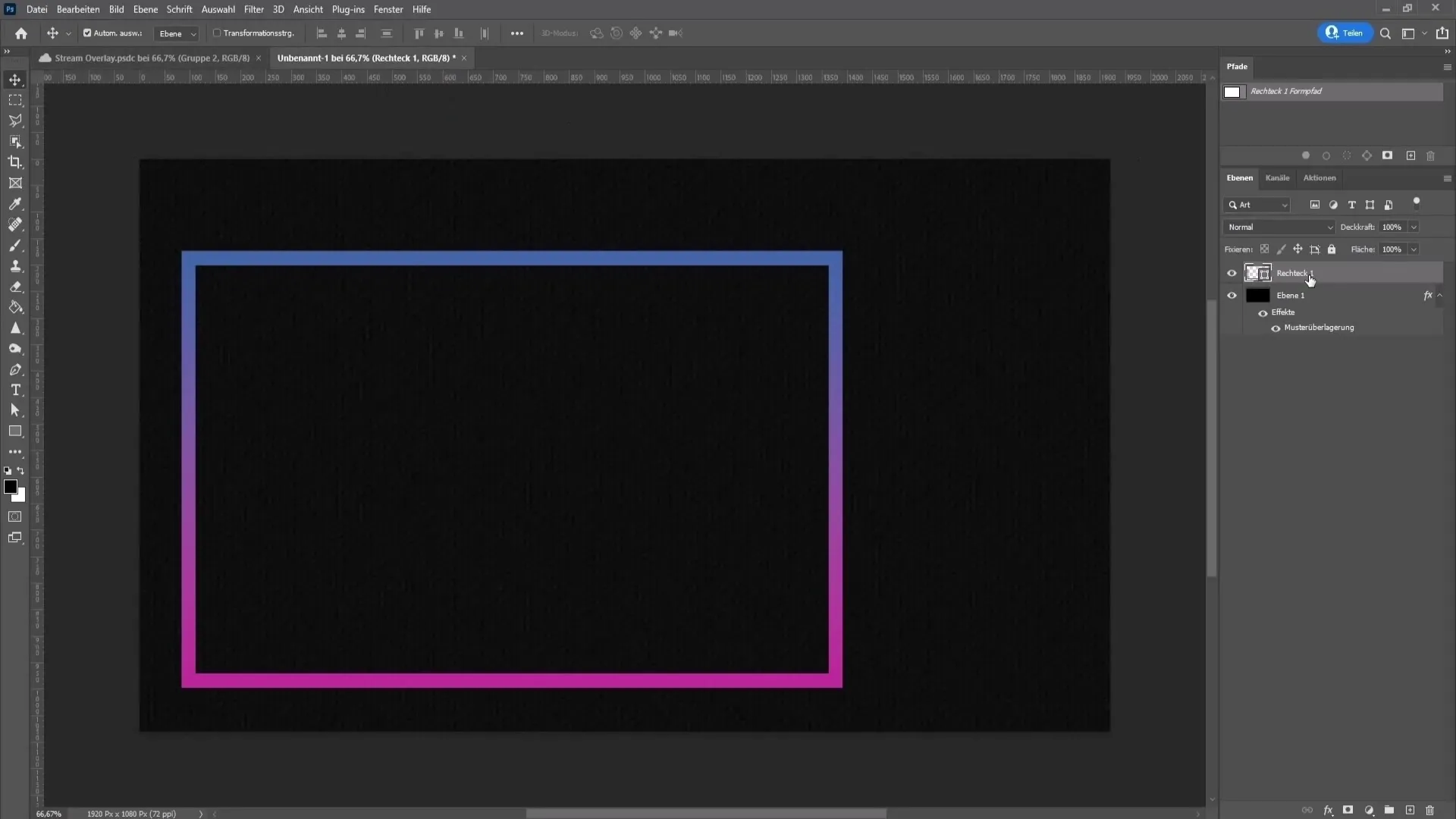Open the Fenster menu

[388, 9]
